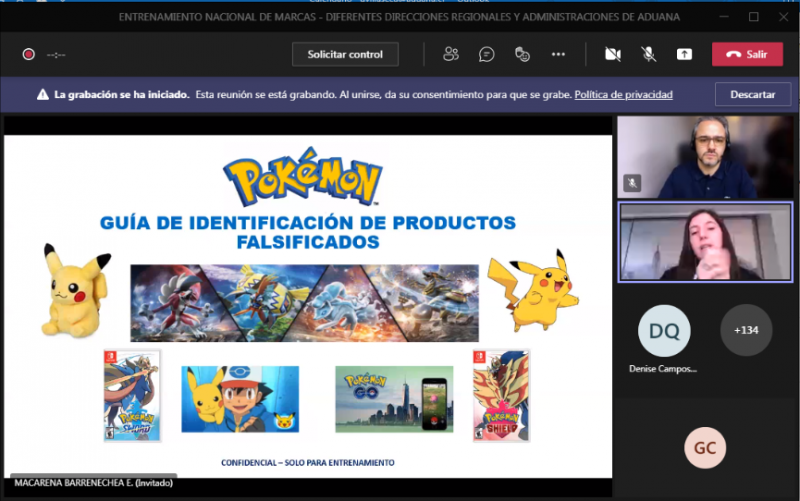Viewport: 800px width, 501px height.
Task: Select the active speaker woman video tile
Action: coord(705,242)
